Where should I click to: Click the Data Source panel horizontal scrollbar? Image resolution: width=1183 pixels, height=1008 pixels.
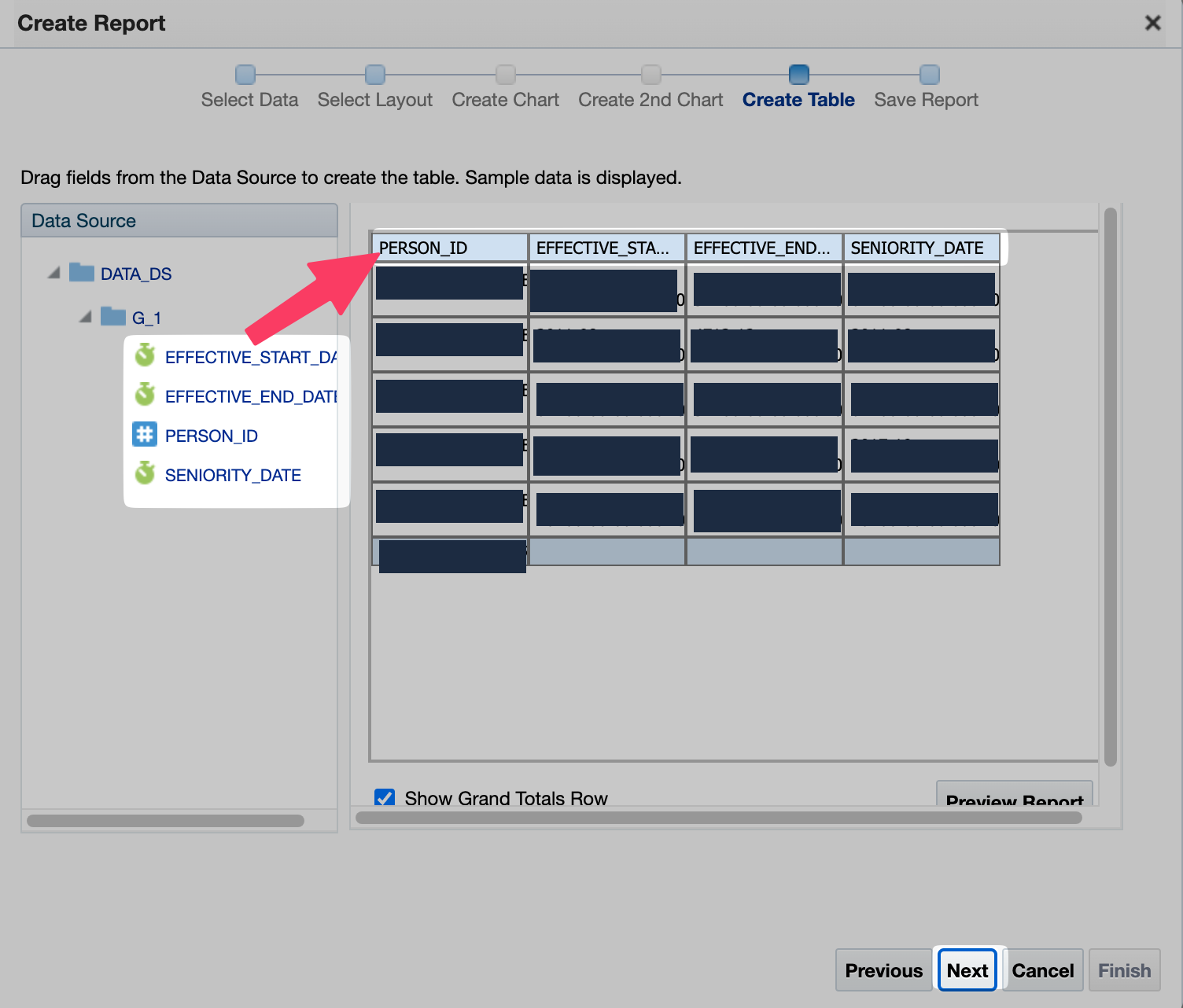165,821
